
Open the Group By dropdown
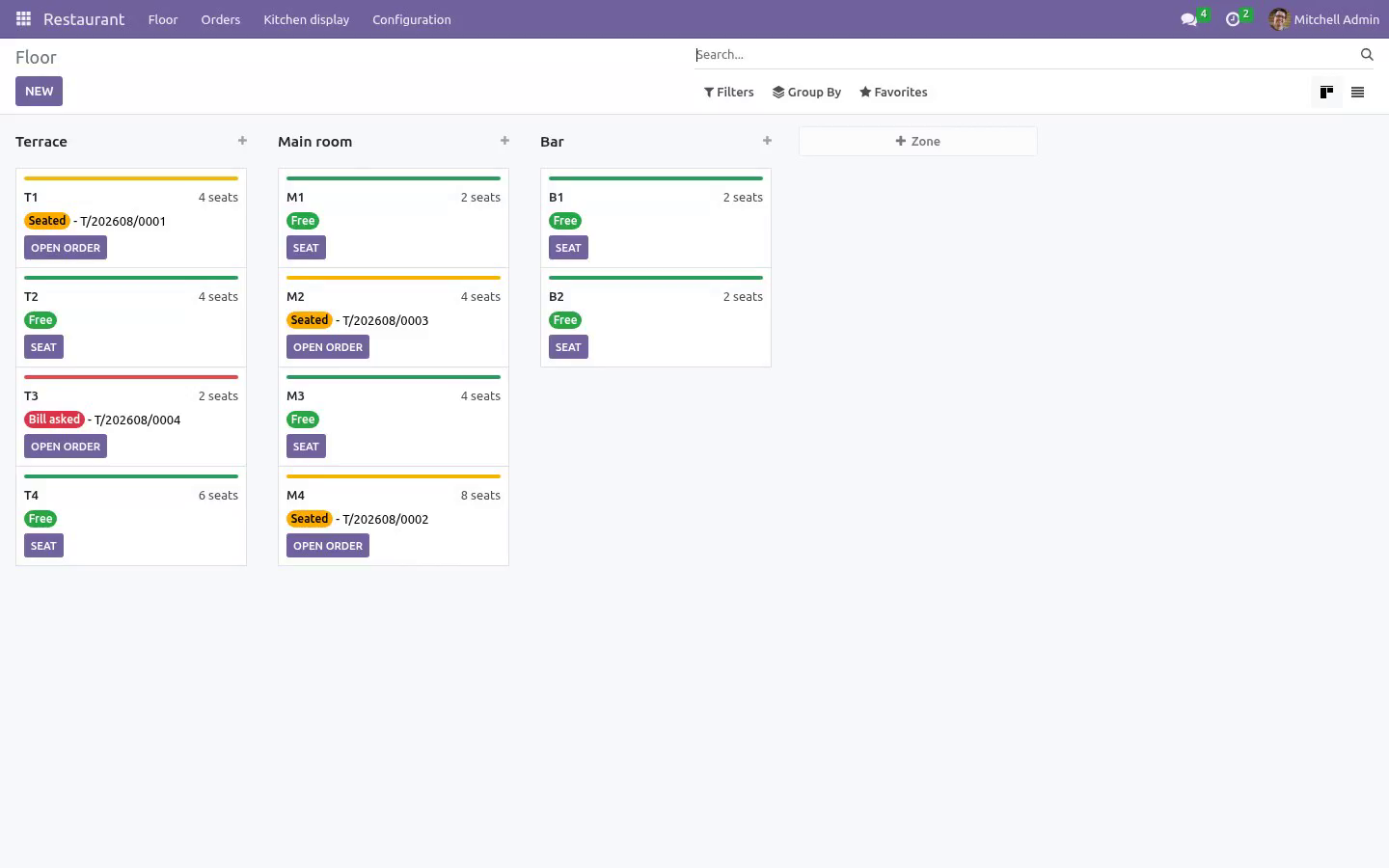click(806, 93)
